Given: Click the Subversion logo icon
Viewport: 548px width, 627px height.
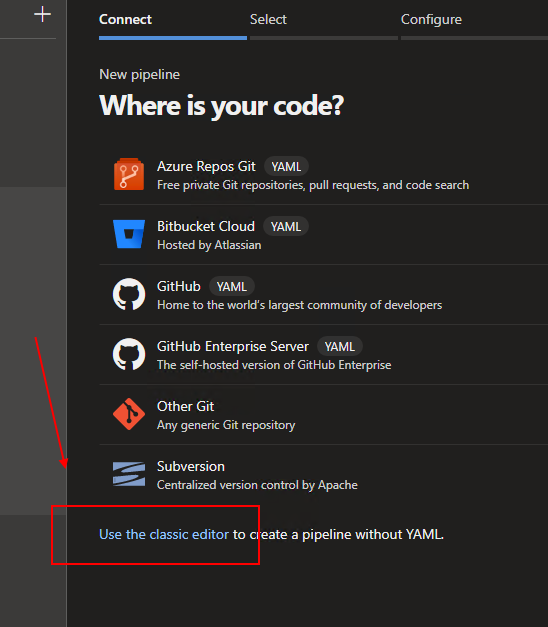Looking at the screenshot, I should [129, 474].
